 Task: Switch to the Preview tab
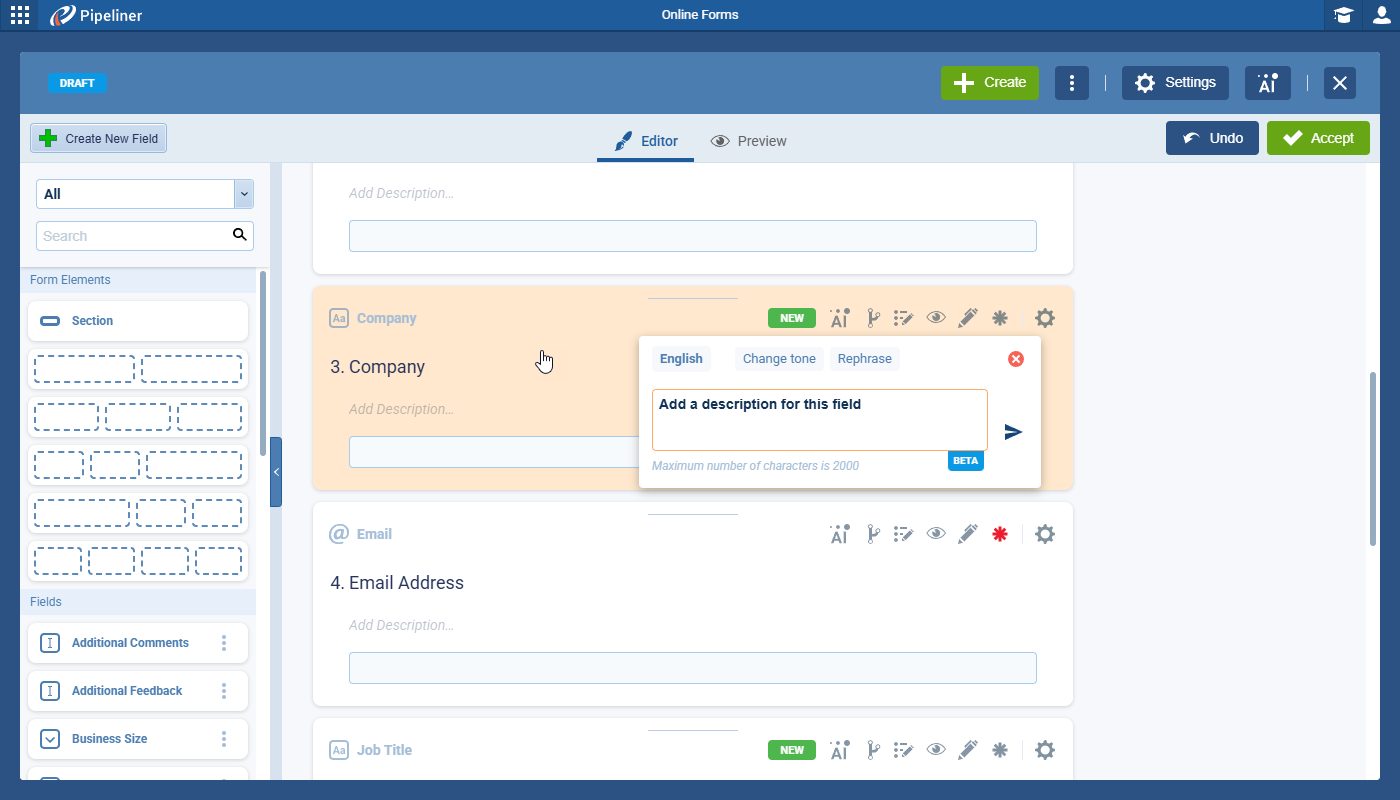(x=748, y=141)
